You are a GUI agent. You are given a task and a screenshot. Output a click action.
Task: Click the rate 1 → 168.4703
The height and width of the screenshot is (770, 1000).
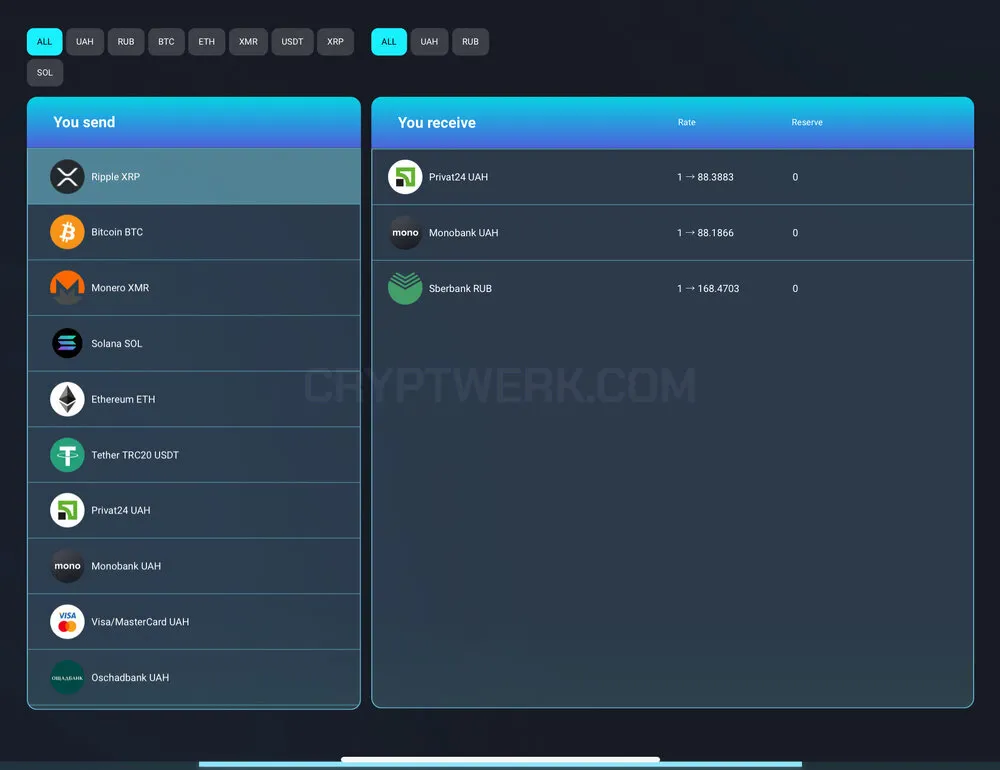tap(708, 288)
